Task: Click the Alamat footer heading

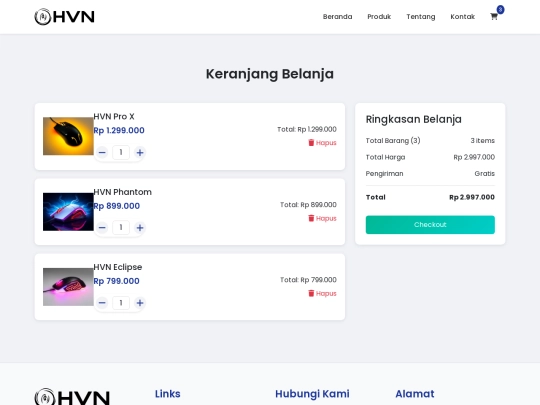Action: point(415,394)
